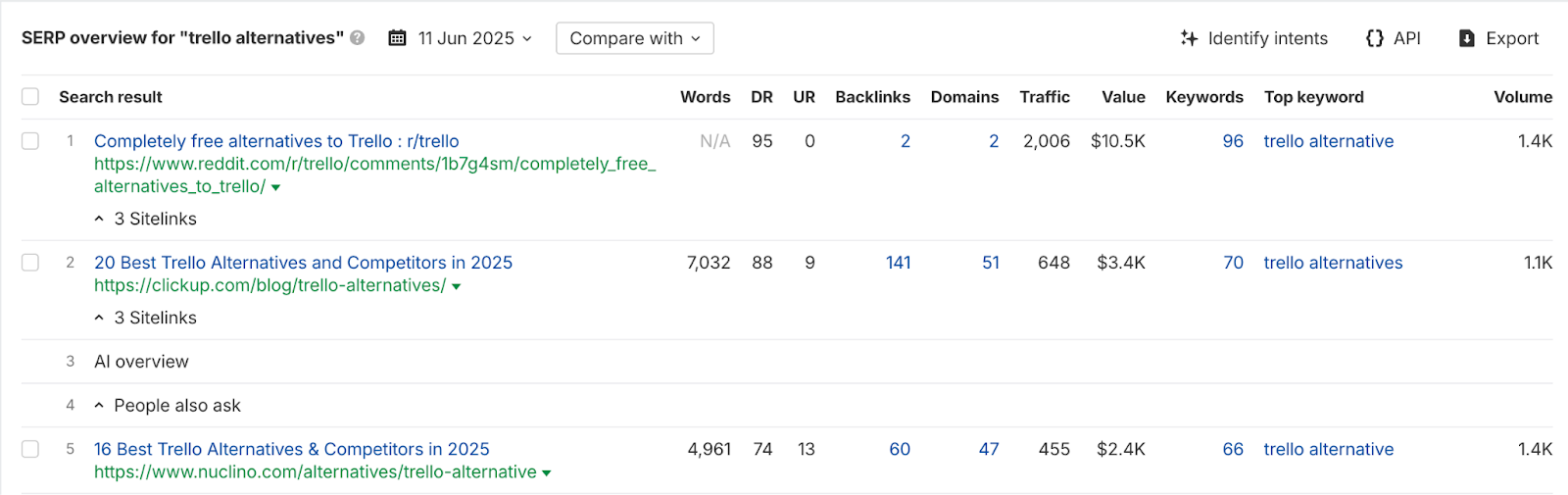
Task: Open the nuclino.com URL link
Action: point(316,471)
